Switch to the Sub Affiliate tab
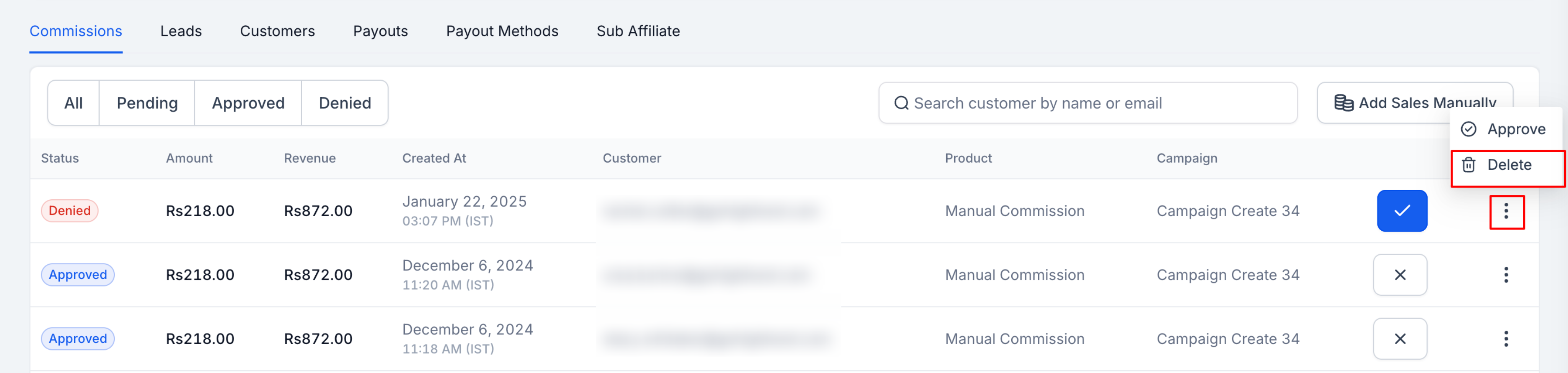Image resolution: width=1568 pixels, height=373 pixels. [638, 31]
